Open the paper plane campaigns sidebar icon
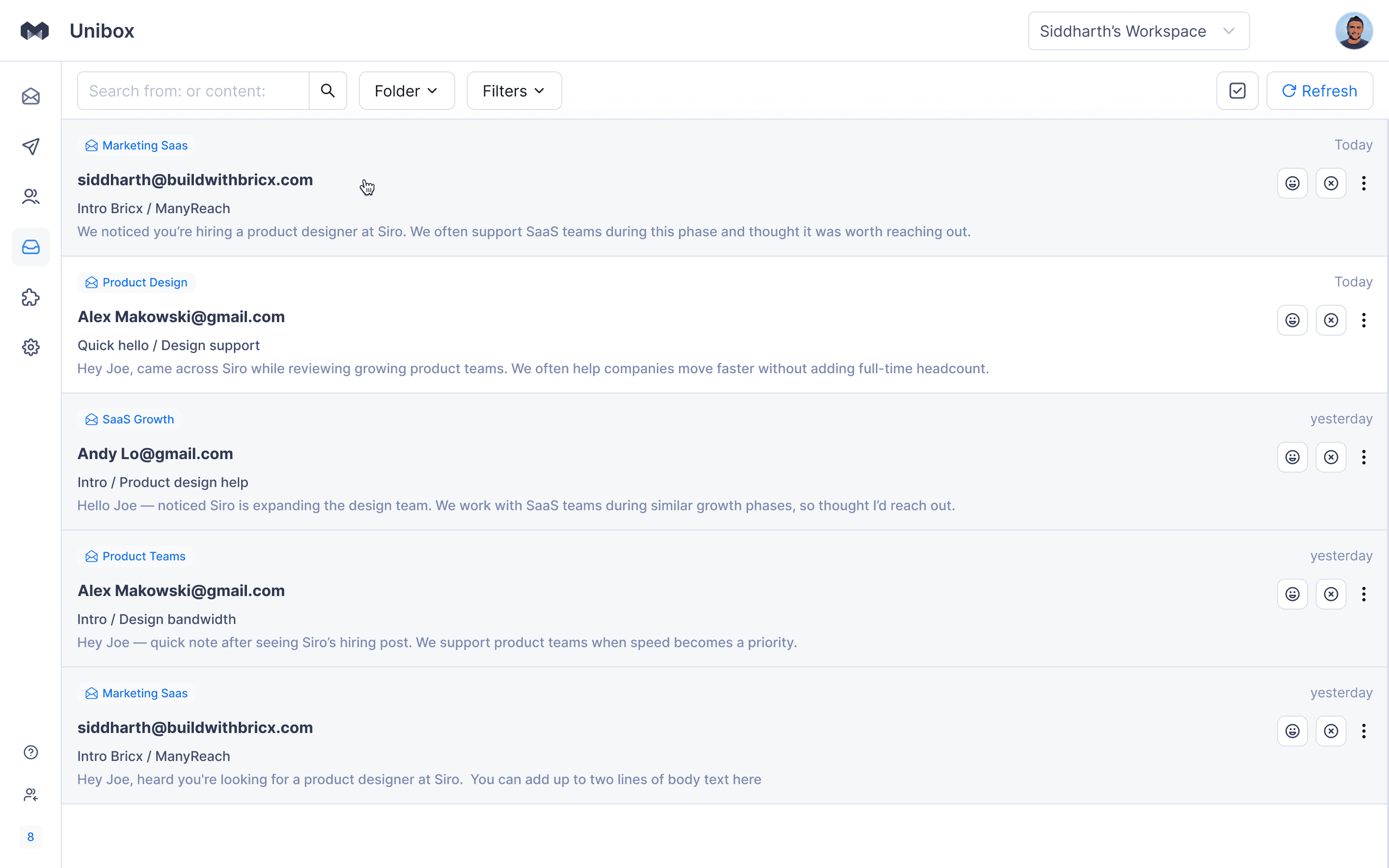Viewport: 1389px width, 868px height. [31, 147]
